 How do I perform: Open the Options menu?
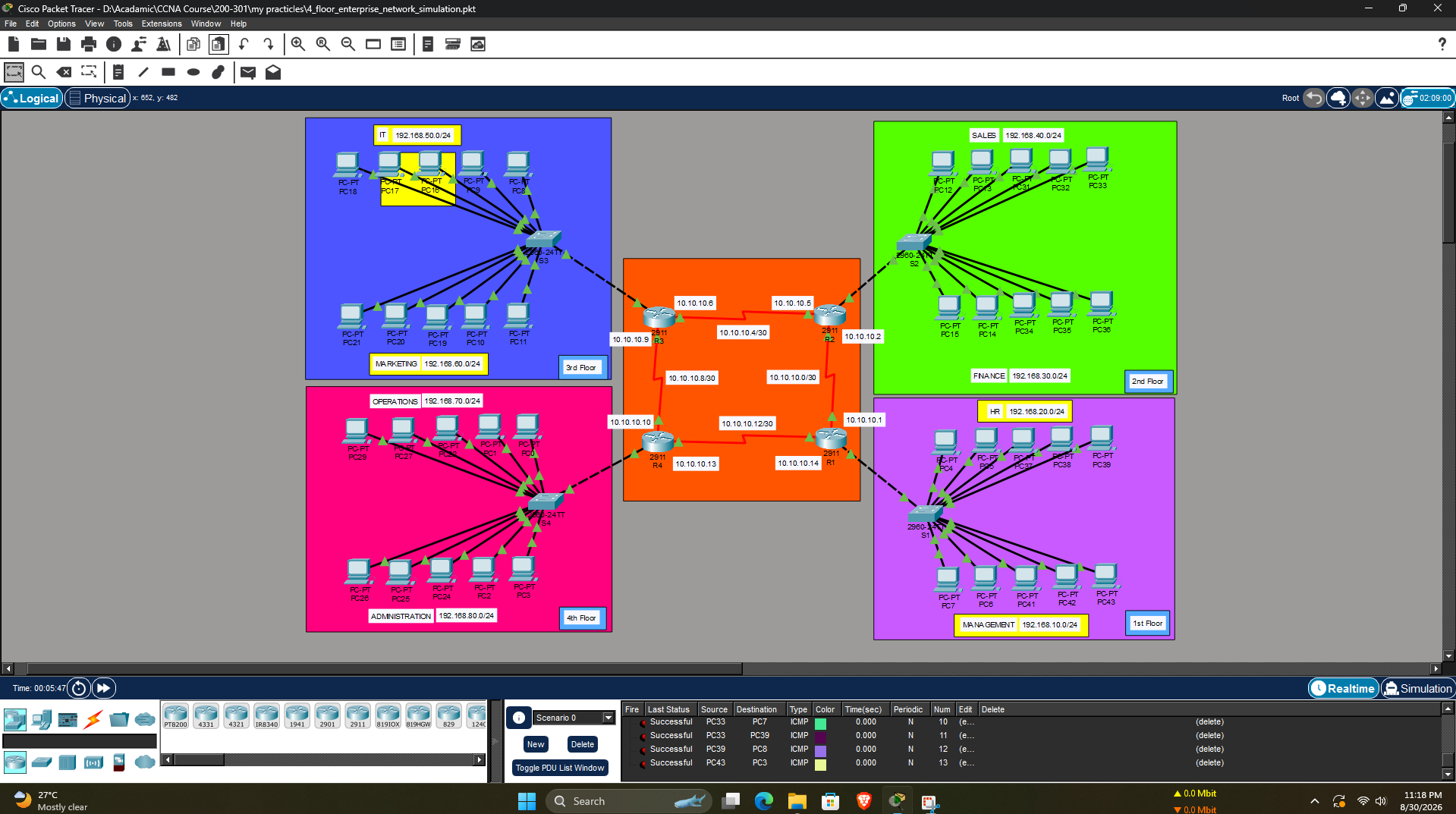click(61, 24)
